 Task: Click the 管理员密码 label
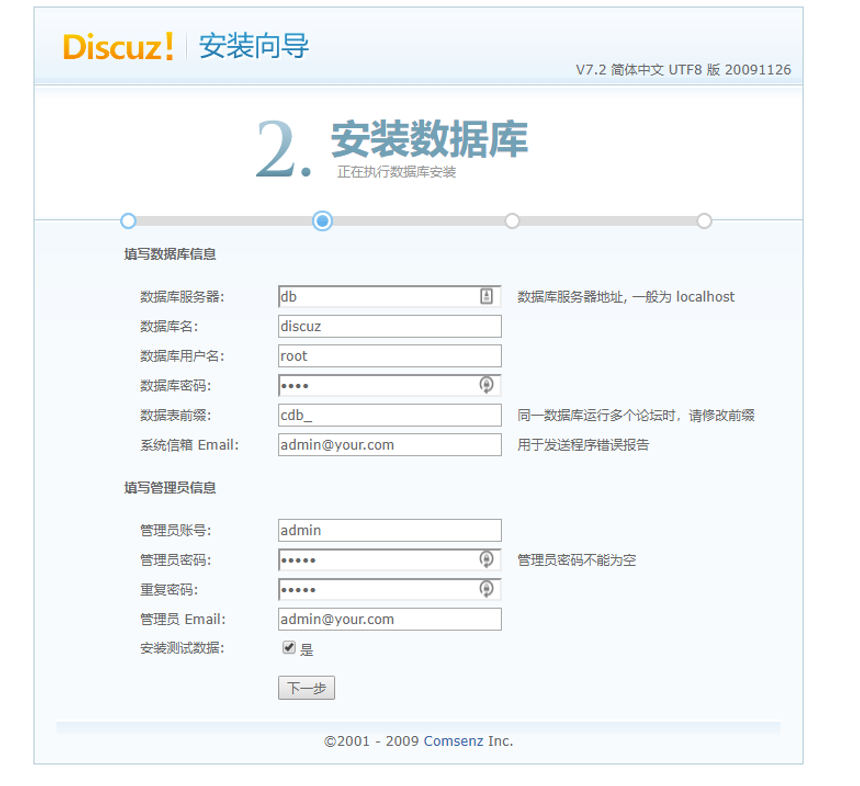(x=176, y=560)
